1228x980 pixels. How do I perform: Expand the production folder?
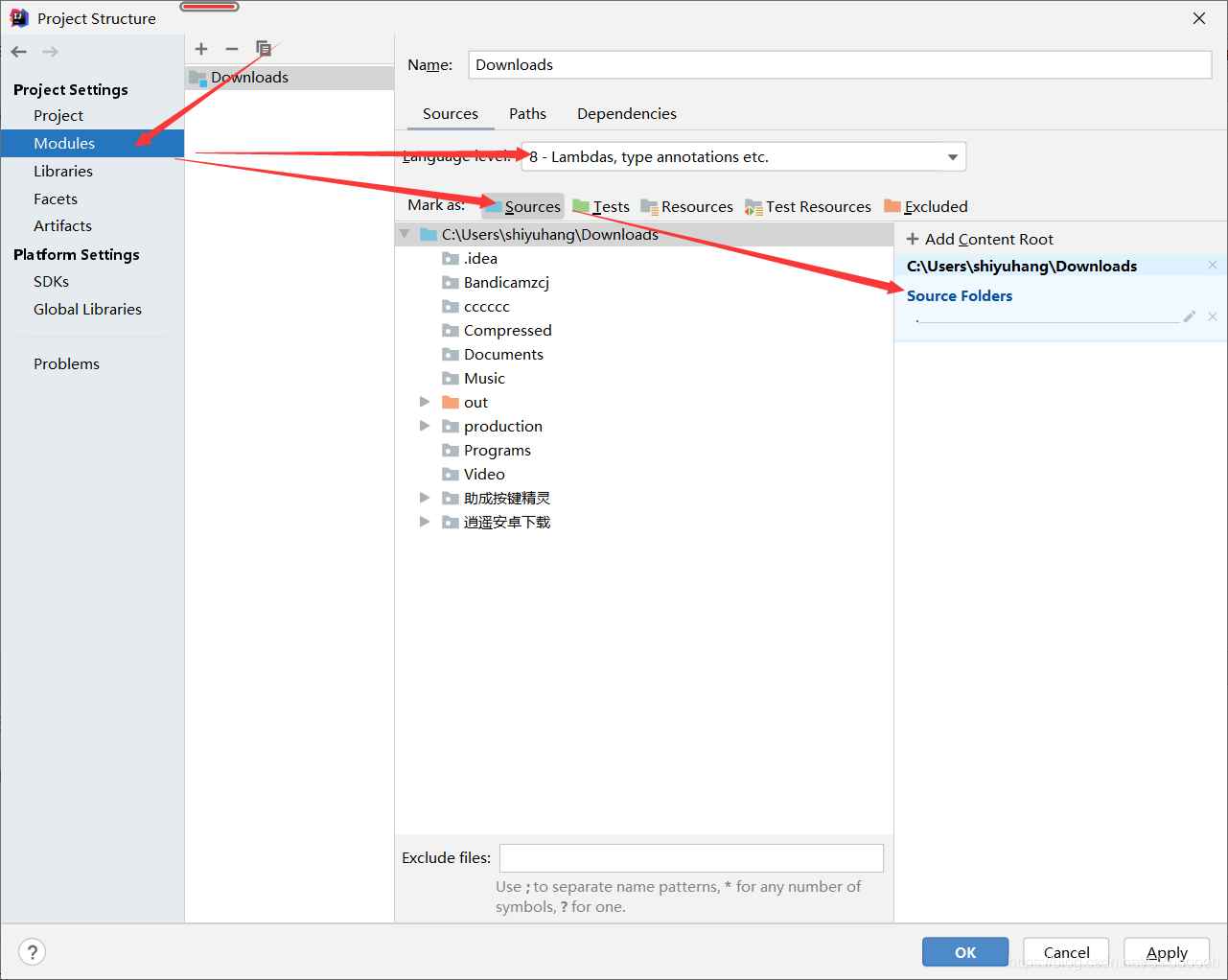point(425,426)
